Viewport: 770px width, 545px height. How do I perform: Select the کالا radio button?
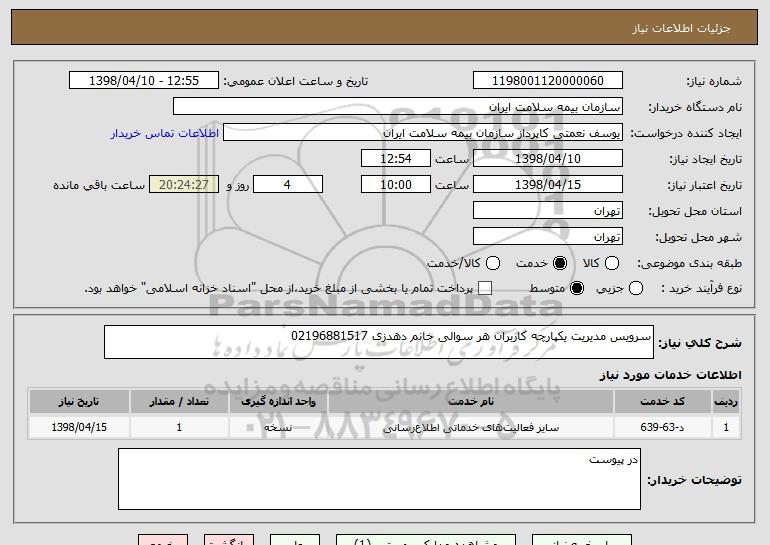pyautogui.click(x=611, y=264)
